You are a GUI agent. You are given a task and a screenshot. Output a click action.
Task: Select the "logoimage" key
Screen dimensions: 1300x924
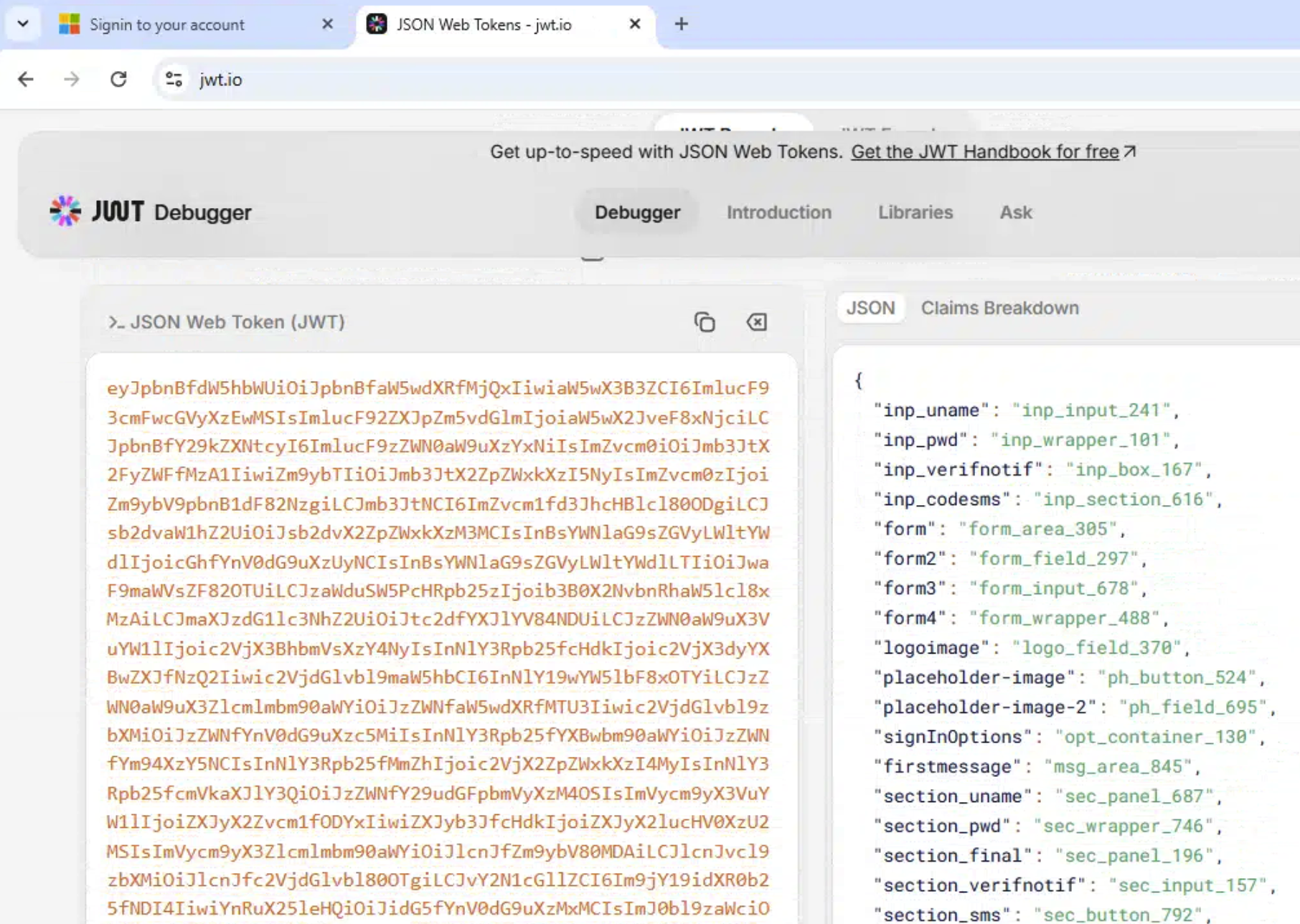pos(931,648)
